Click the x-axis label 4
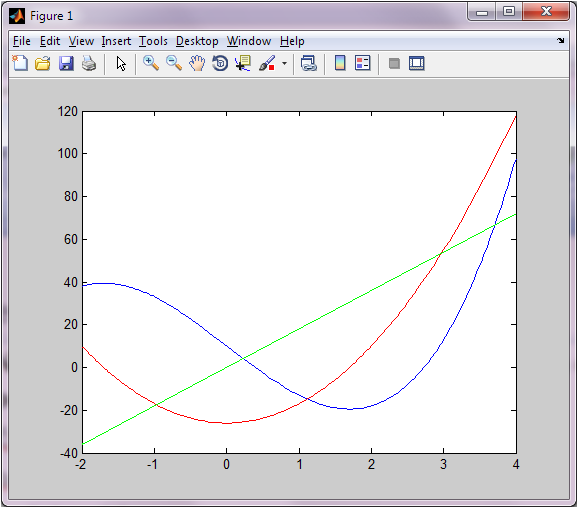 tap(516, 464)
